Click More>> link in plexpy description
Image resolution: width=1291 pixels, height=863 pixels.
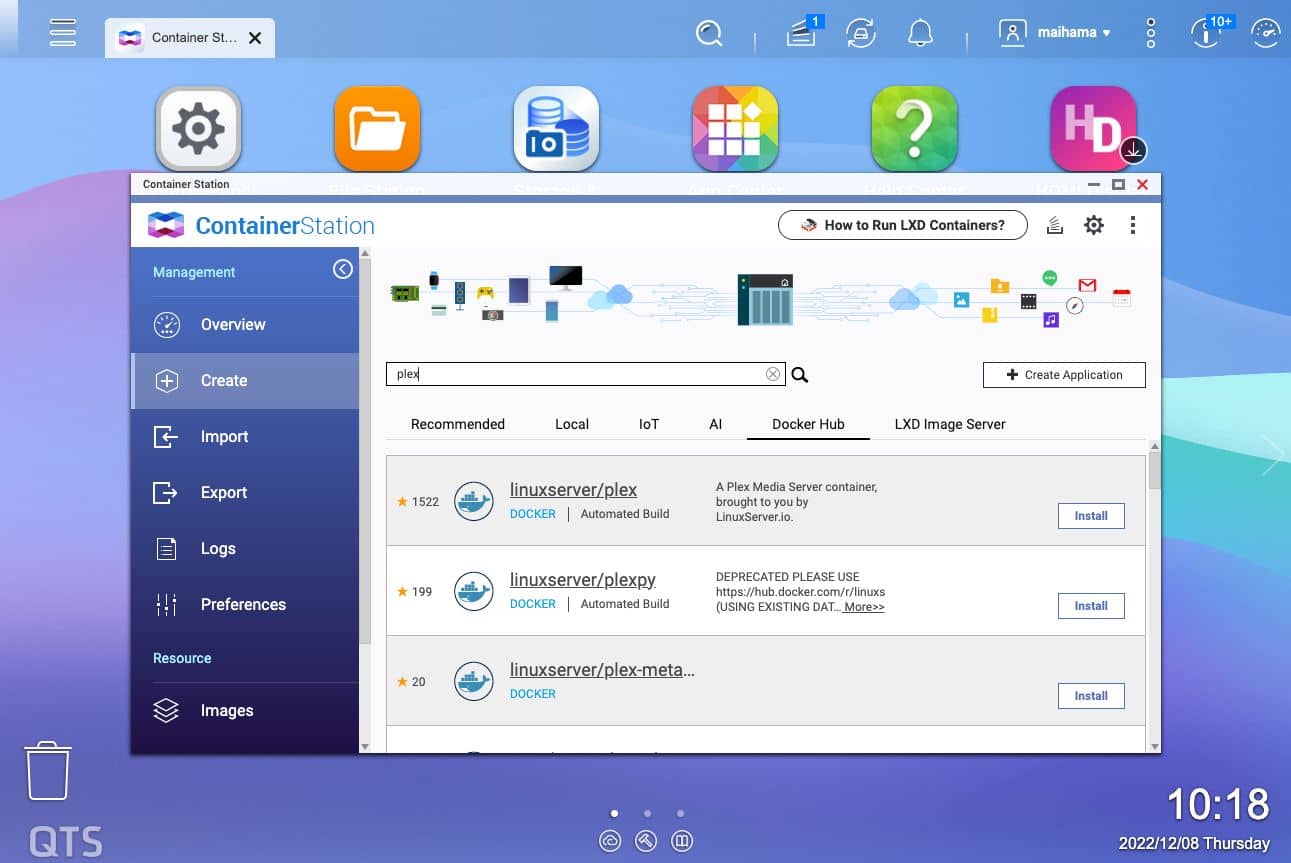864,607
